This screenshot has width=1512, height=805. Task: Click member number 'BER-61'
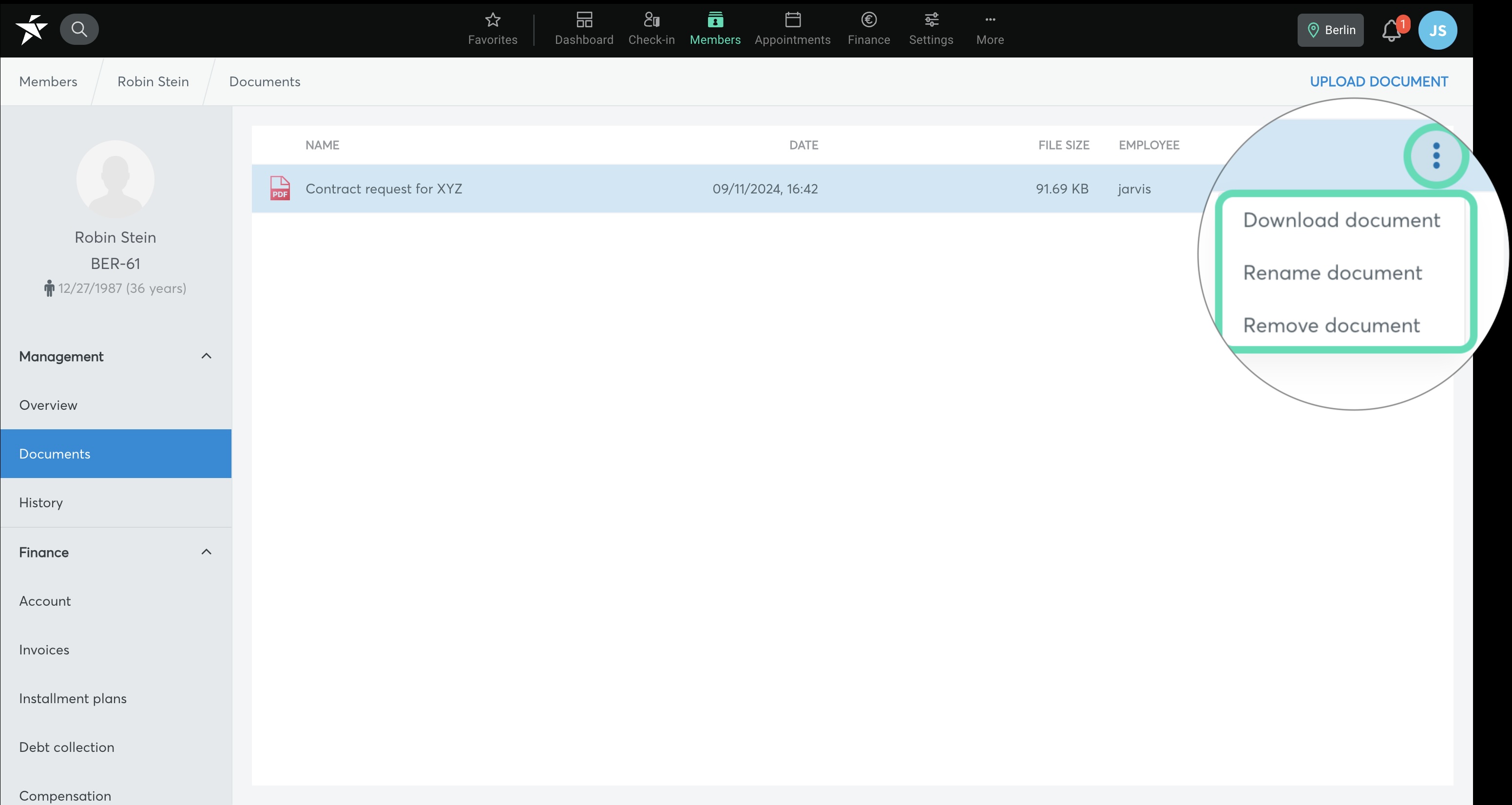115,264
